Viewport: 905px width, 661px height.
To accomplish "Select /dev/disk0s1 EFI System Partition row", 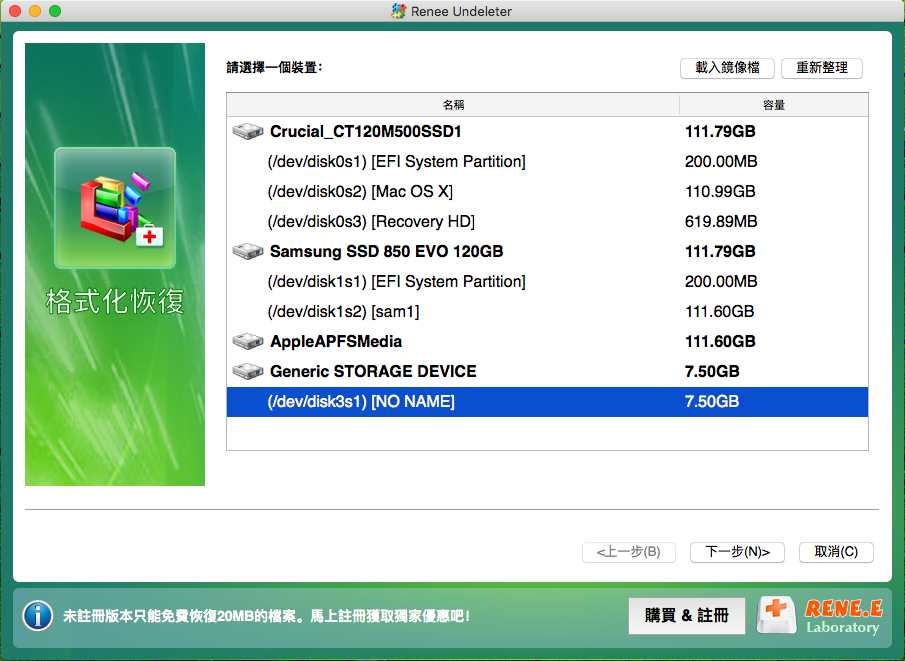I will (547, 162).
